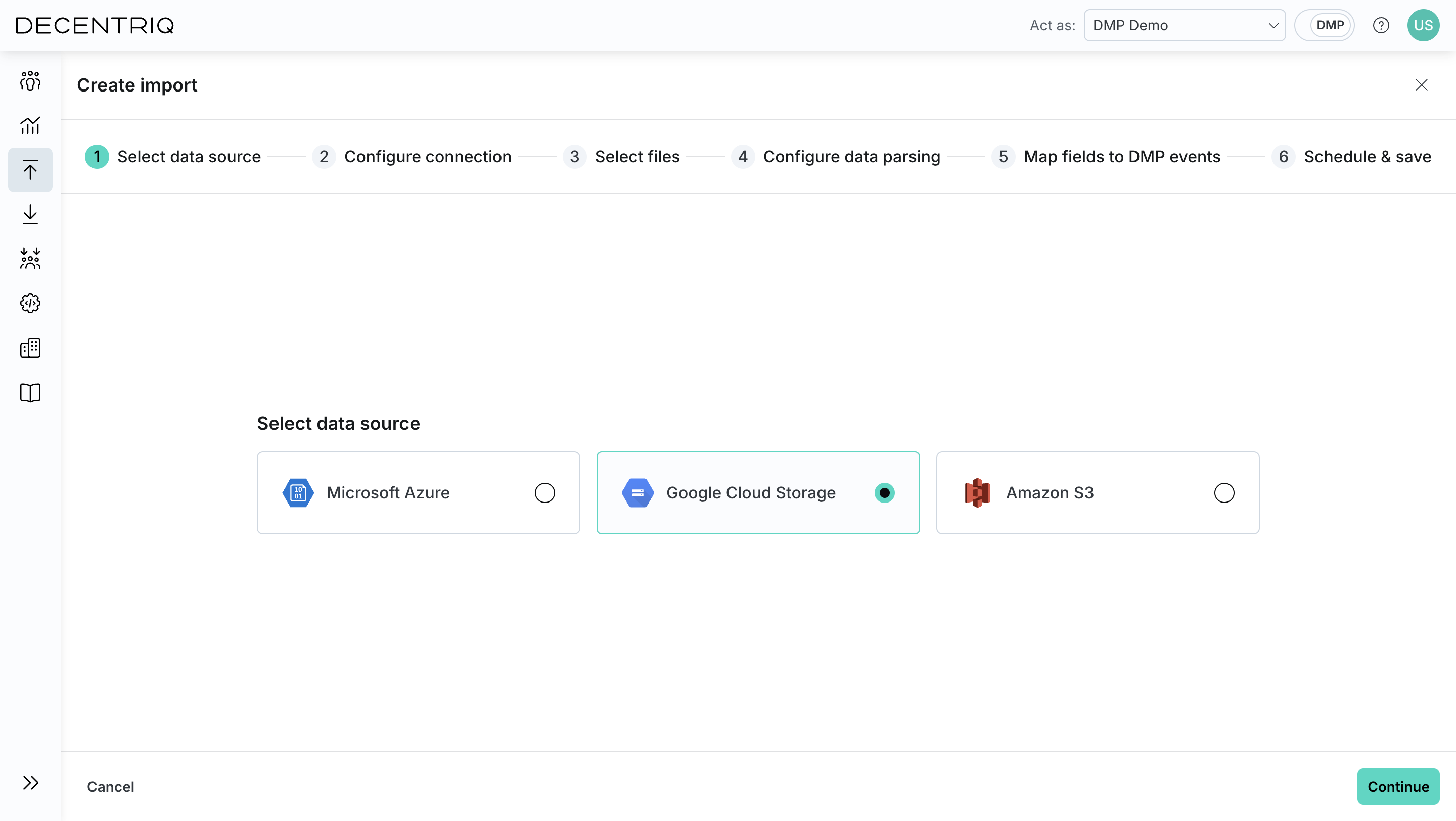The width and height of the screenshot is (1456, 821).
Task: Click the Continue button
Action: pos(1398,787)
